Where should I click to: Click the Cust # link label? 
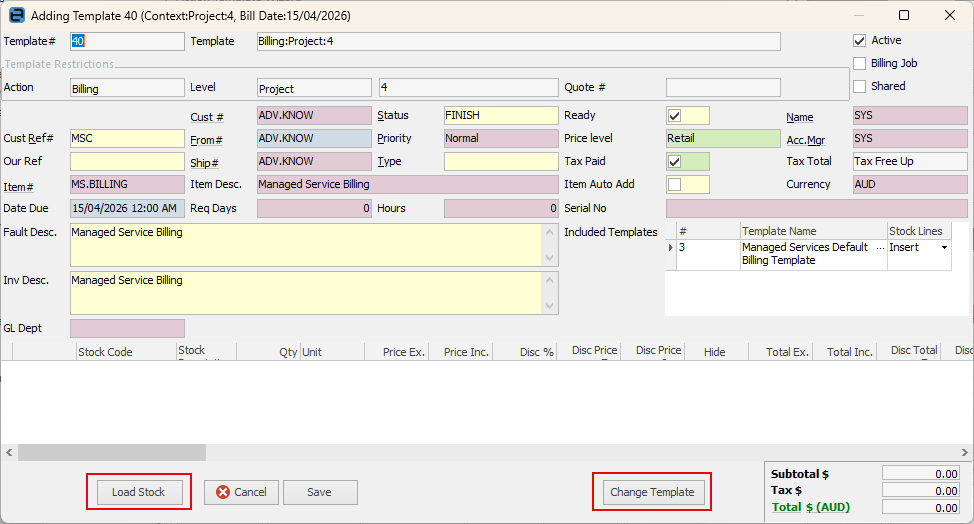click(207, 117)
